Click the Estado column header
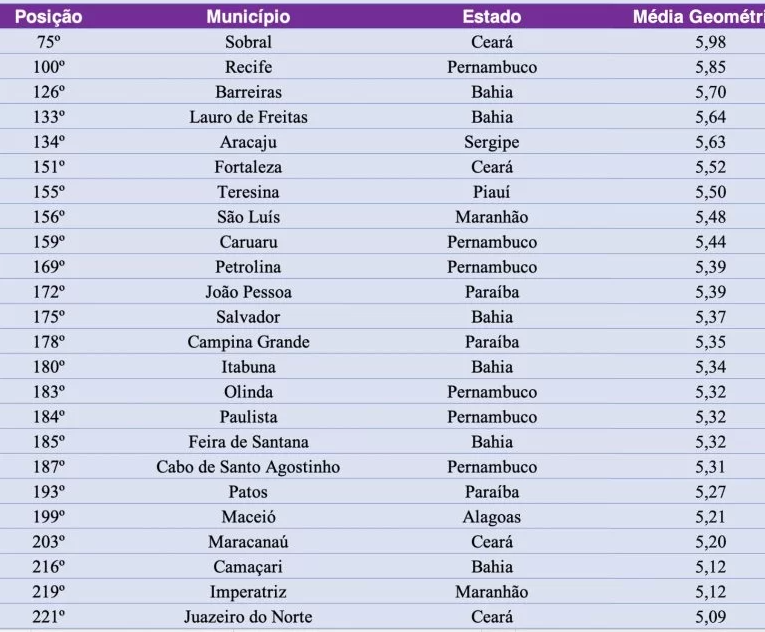Viewport: 765px width, 632px height. click(x=492, y=17)
